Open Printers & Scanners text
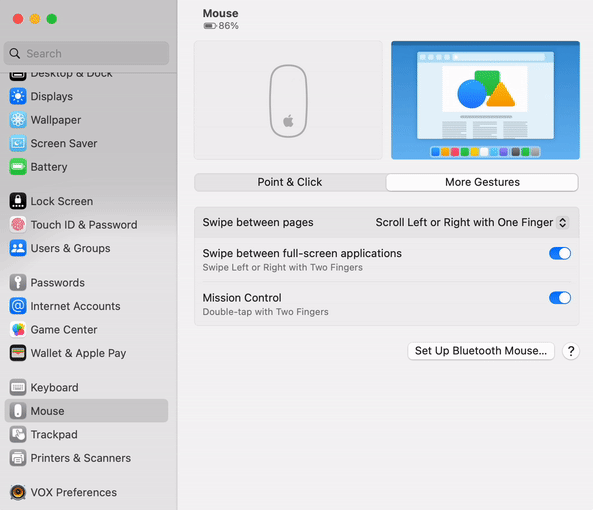The height and width of the screenshot is (510, 593). [x=81, y=458]
